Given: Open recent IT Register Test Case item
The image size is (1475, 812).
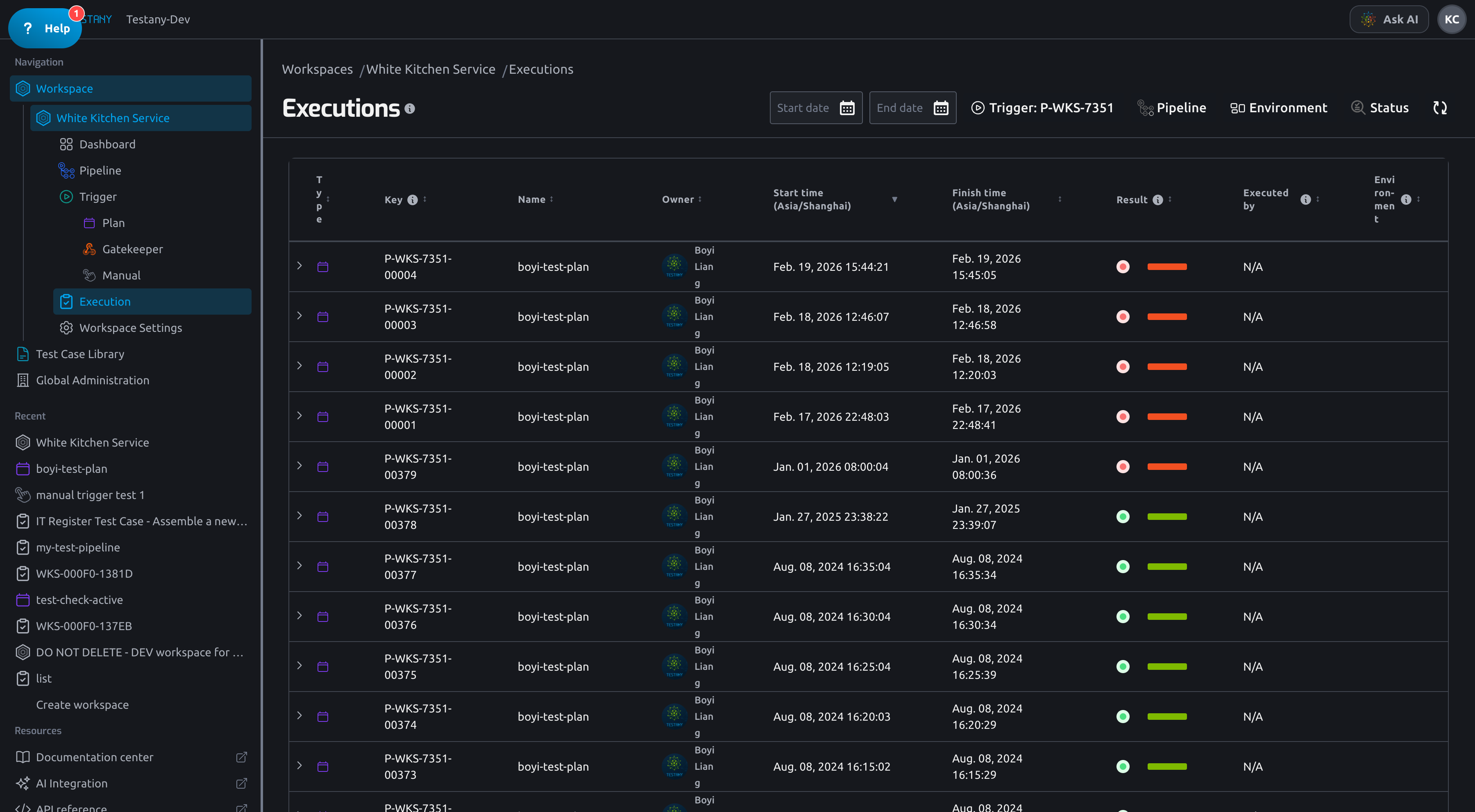Looking at the screenshot, I should click(141, 521).
